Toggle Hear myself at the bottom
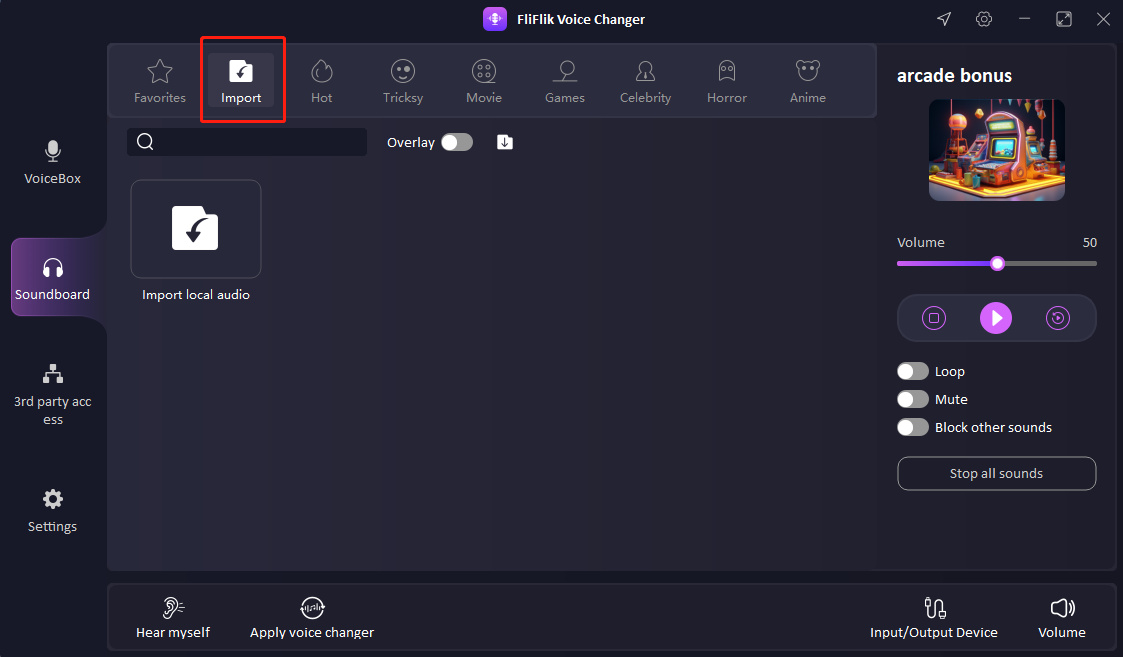 pos(173,617)
